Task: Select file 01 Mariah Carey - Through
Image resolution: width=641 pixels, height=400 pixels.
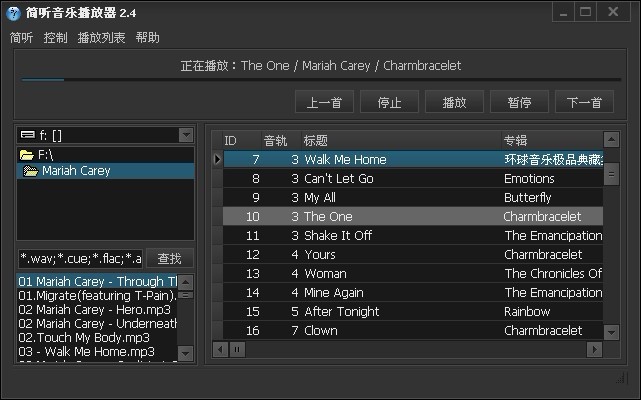Action: click(x=97, y=281)
